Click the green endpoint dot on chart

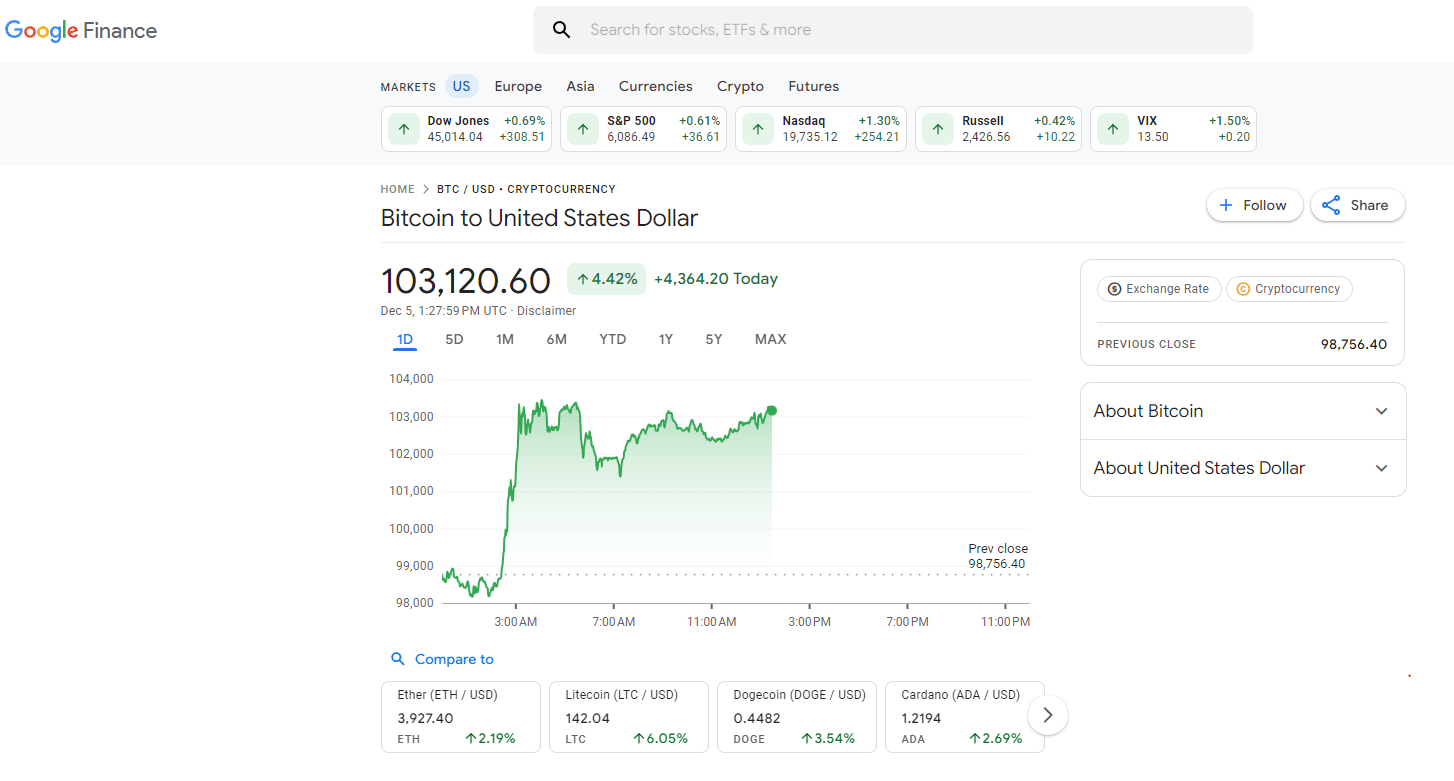click(x=771, y=410)
